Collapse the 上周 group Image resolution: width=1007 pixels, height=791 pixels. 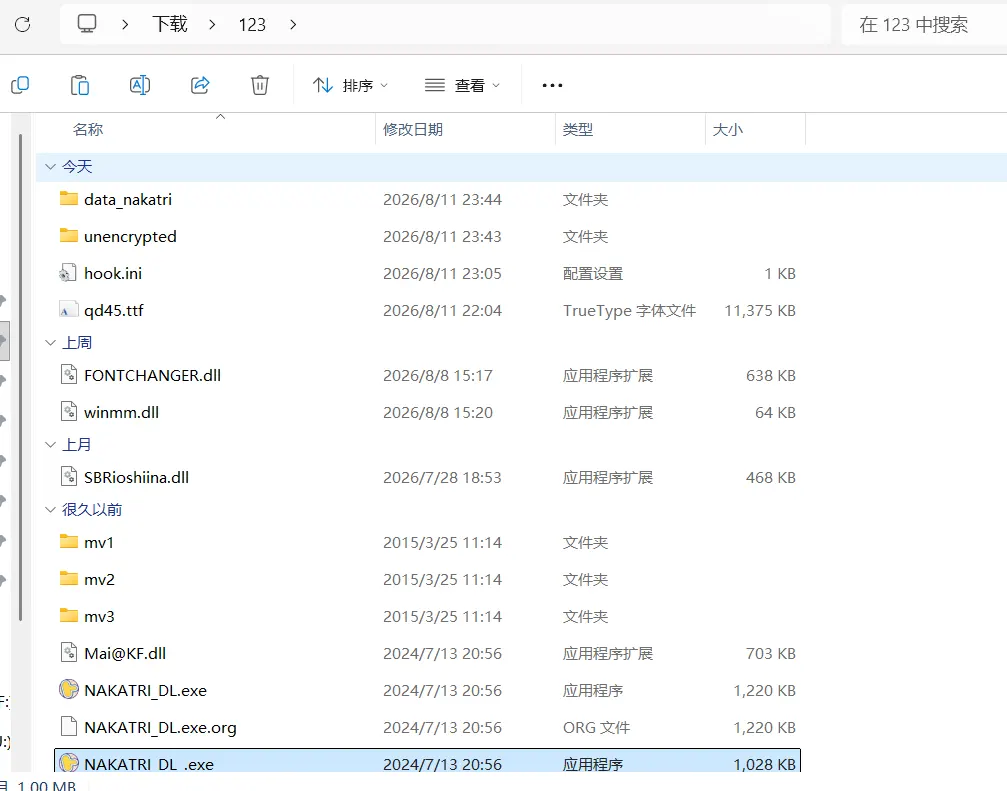coord(50,343)
